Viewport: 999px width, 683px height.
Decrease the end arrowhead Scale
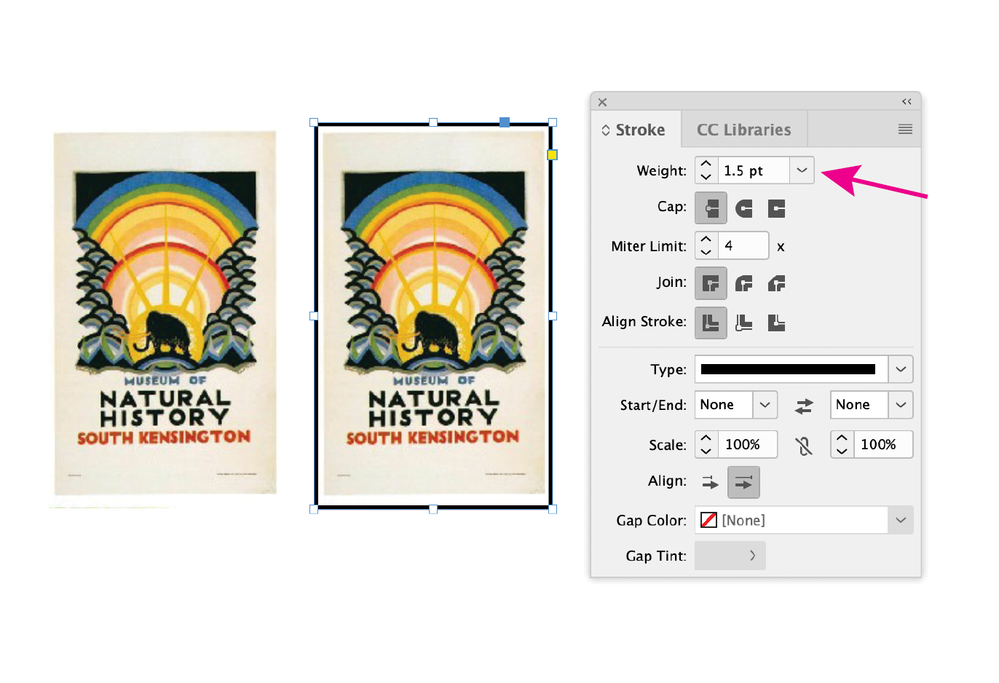click(x=842, y=451)
